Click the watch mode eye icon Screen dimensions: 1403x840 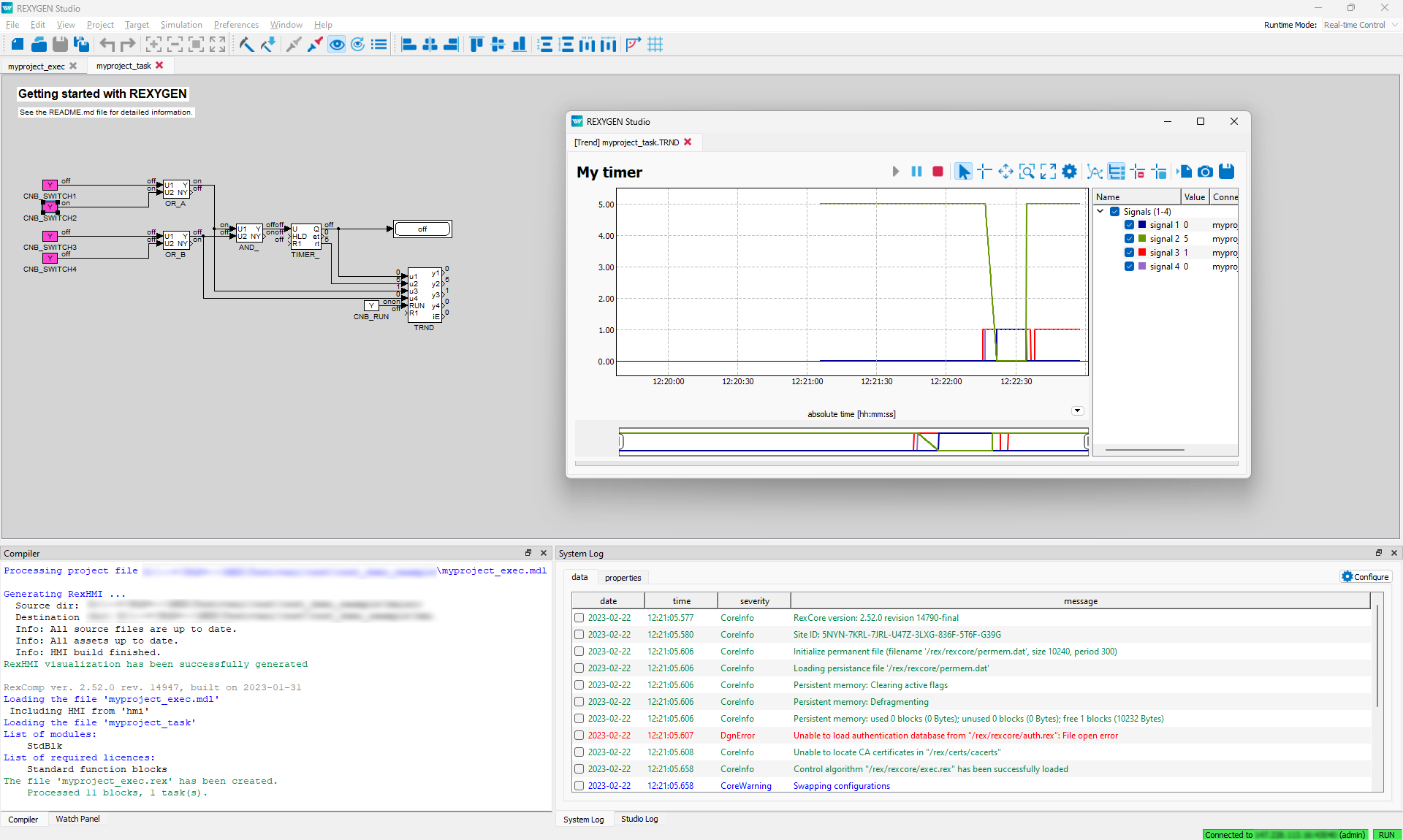click(336, 45)
